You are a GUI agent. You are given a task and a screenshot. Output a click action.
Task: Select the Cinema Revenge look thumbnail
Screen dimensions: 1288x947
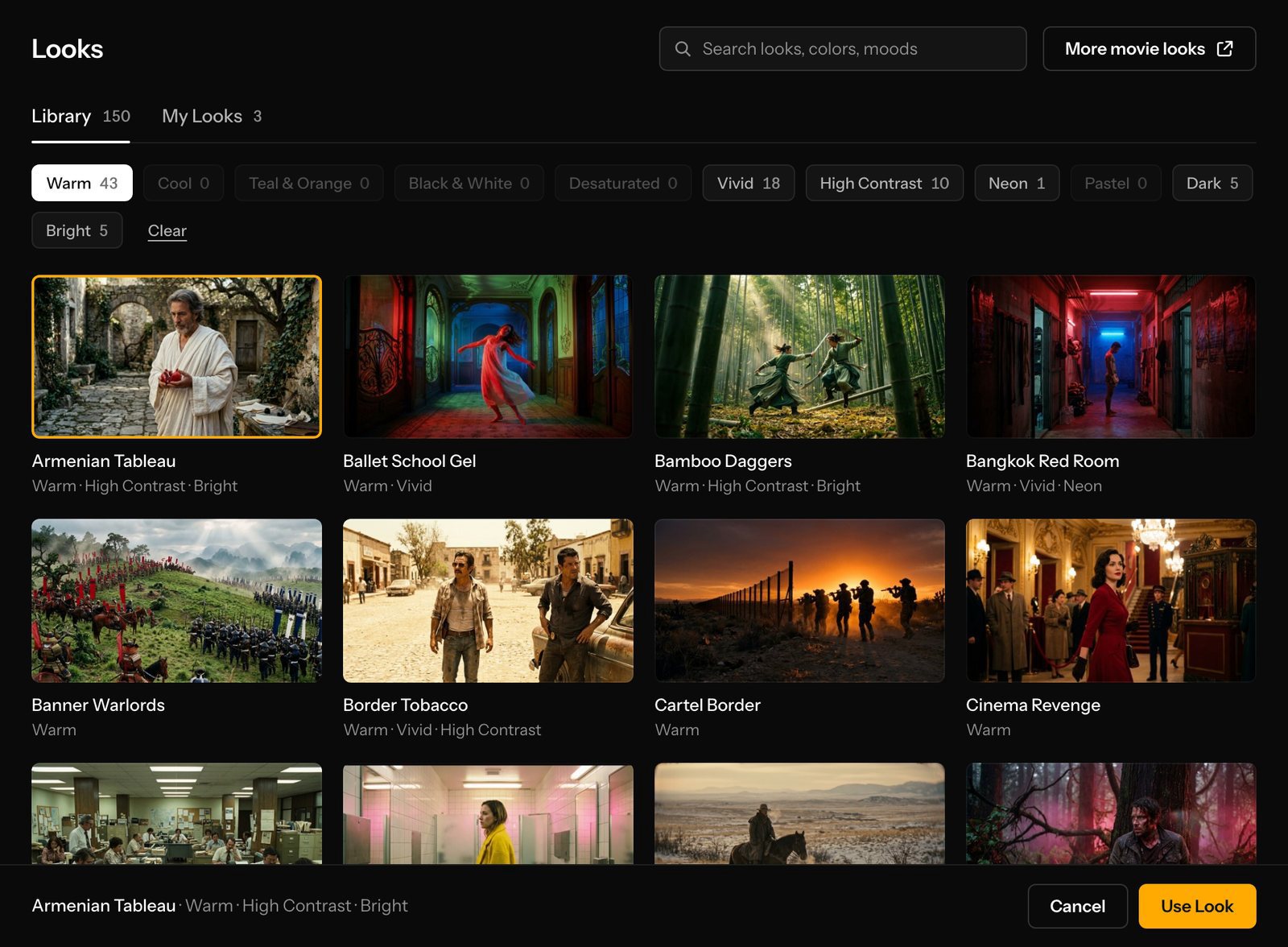tap(1111, 601)
